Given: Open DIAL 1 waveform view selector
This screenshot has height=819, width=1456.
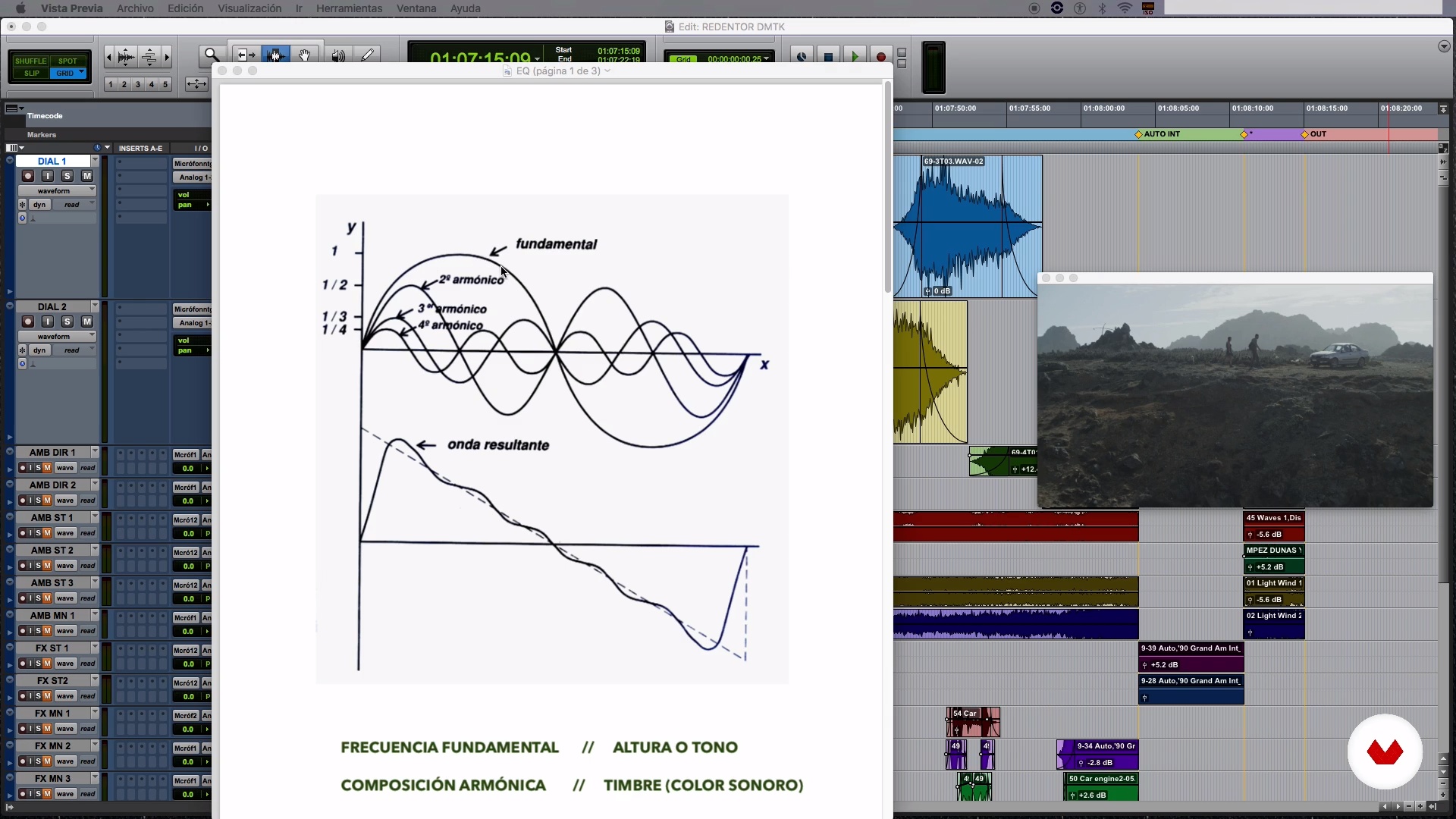Looking at the screenshot, I should (57, 191).
